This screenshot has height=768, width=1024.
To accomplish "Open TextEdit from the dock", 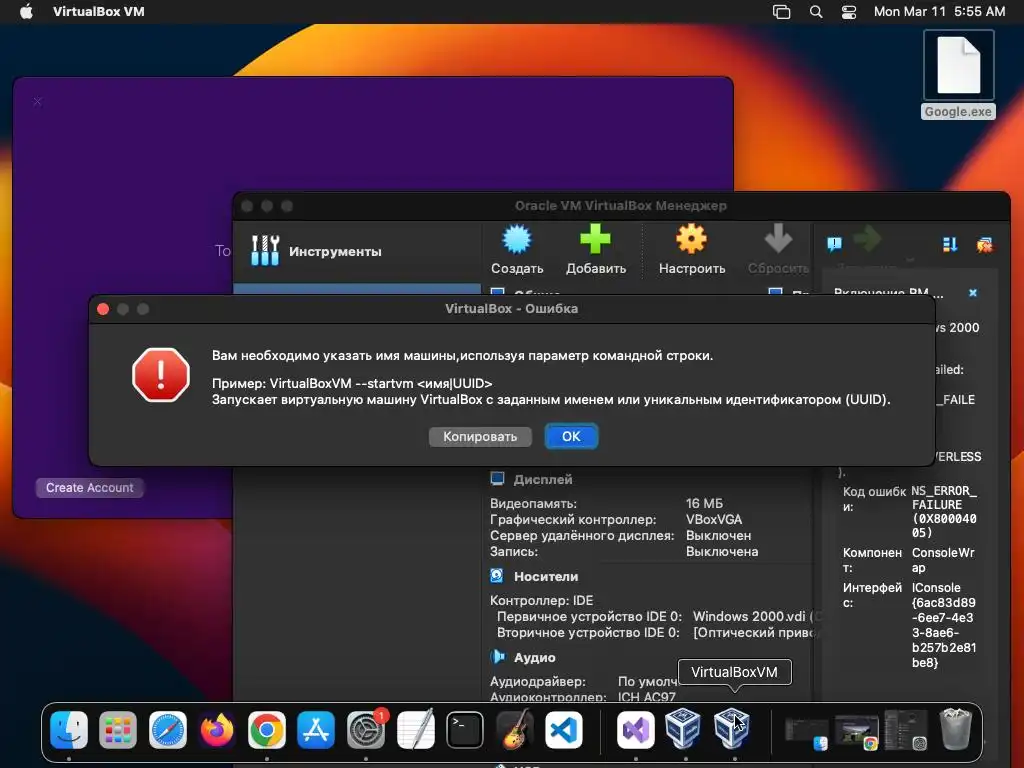I will (x=415, y=729).
